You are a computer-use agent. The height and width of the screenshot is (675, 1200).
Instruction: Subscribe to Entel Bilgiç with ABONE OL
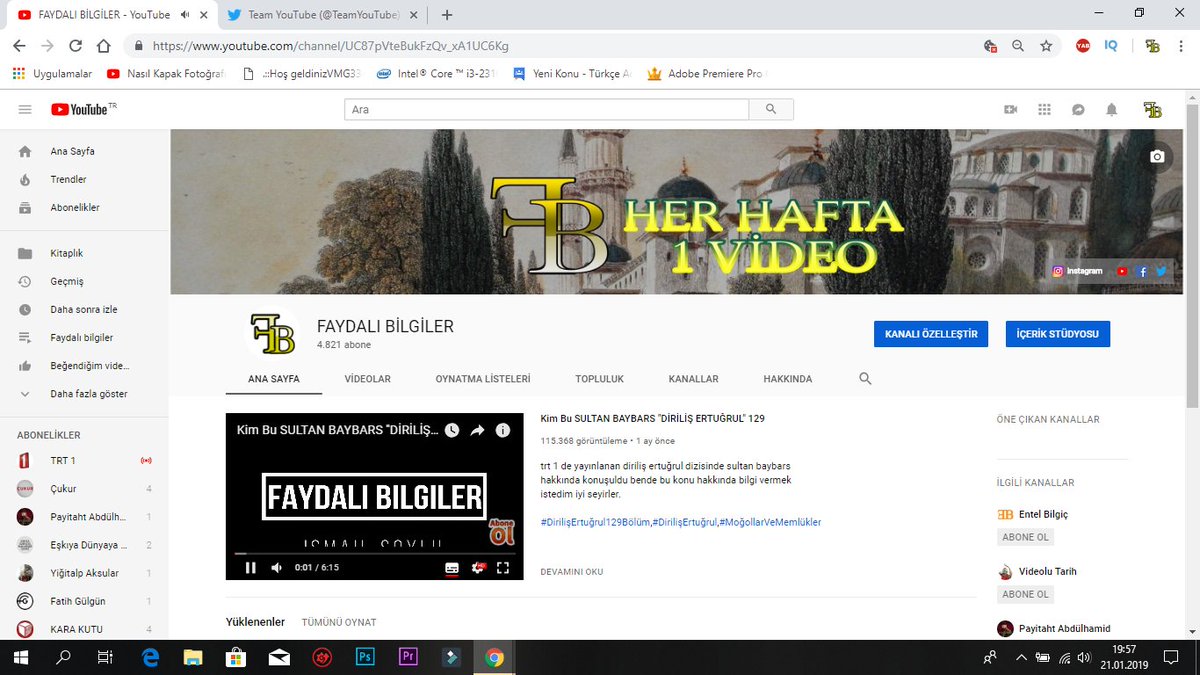pos(1025,537)
